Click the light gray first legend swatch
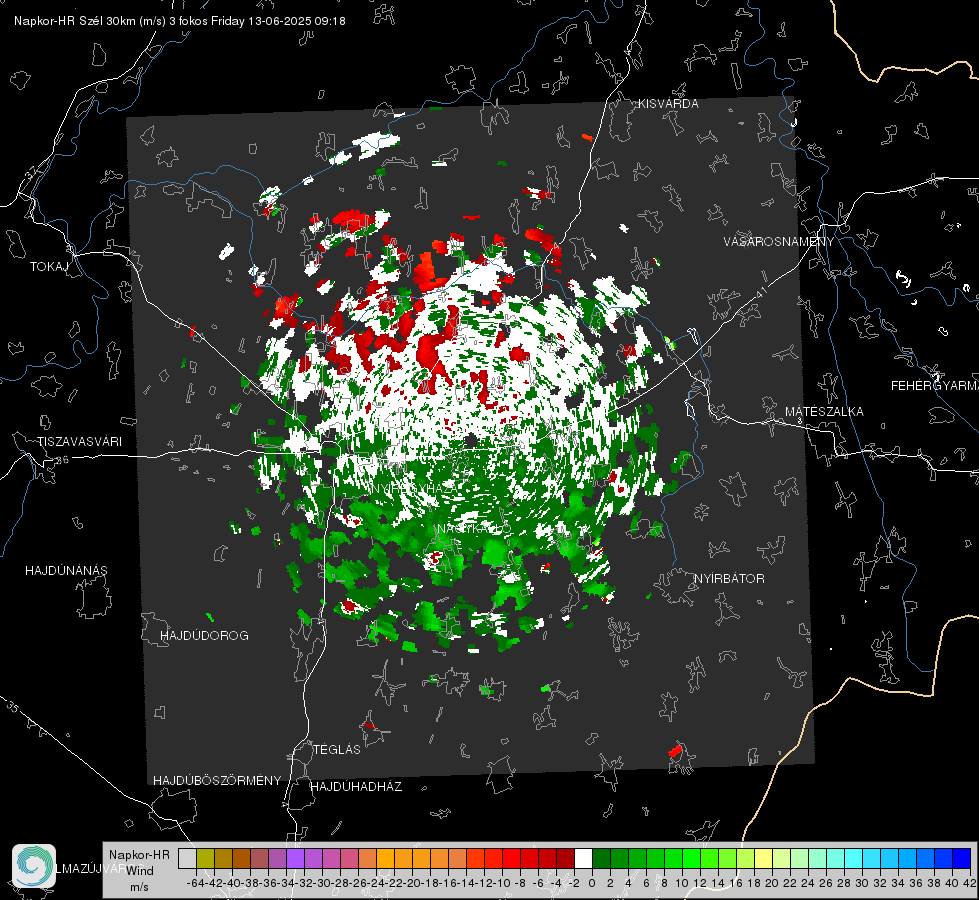979x900 pixels. [x=187, y=858]
